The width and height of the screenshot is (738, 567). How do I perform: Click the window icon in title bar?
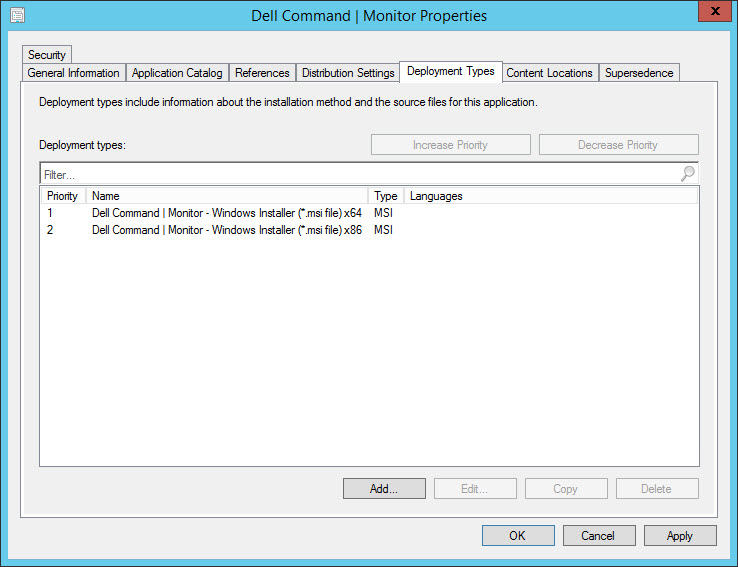pos(17,15)
